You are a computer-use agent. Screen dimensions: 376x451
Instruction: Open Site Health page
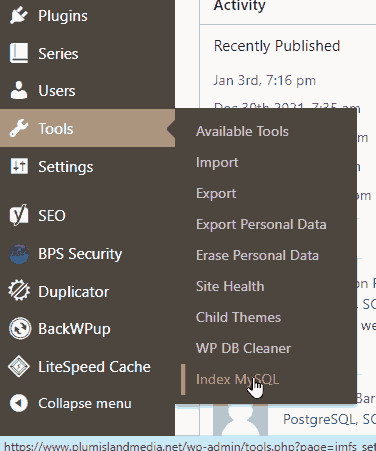[x=230, y=286]
